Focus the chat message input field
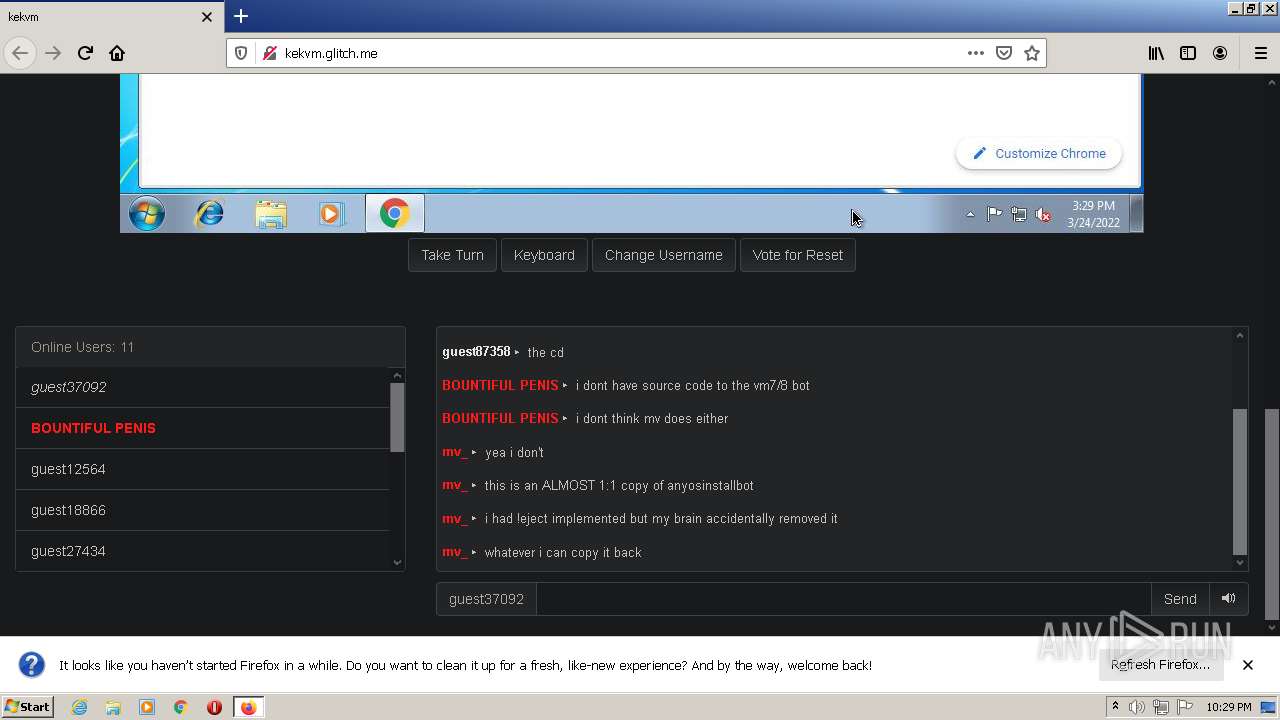The height and width of the screenshot is (720, 1280). point(844,599)
